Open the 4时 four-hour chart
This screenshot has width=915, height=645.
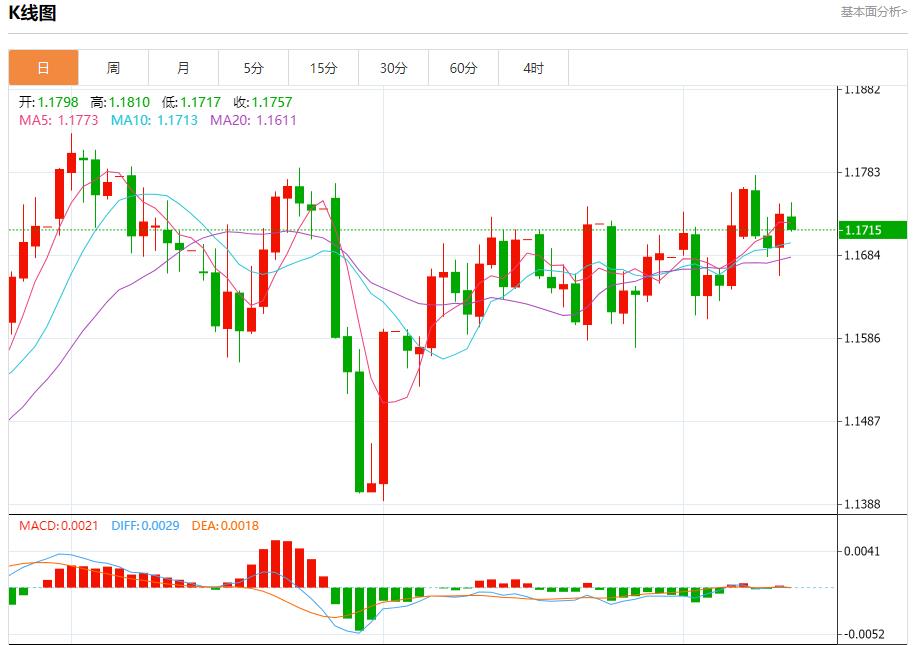coord(533,67)
